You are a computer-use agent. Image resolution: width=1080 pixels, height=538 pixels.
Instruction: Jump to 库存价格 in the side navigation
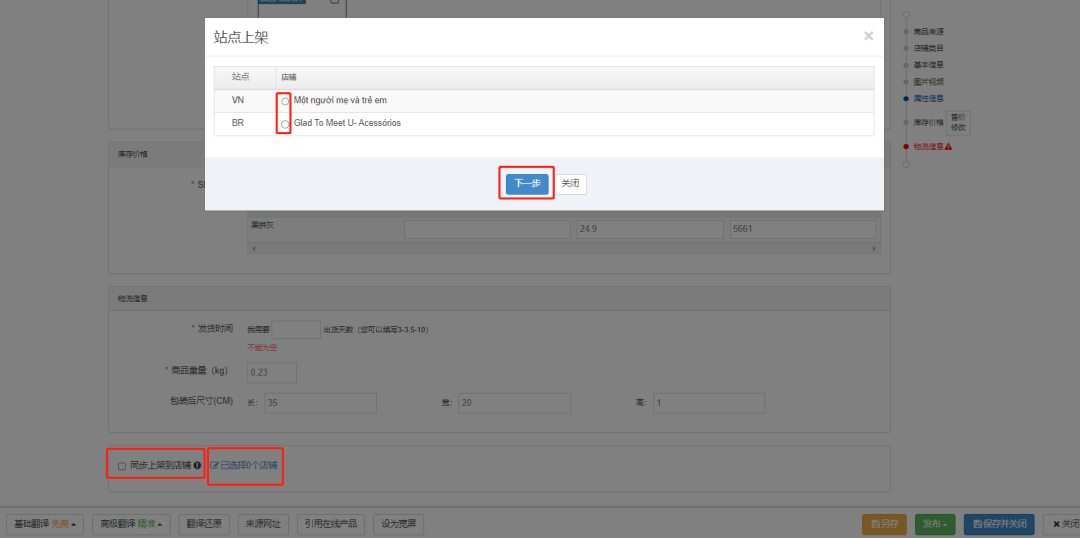[x=928, y=123]
